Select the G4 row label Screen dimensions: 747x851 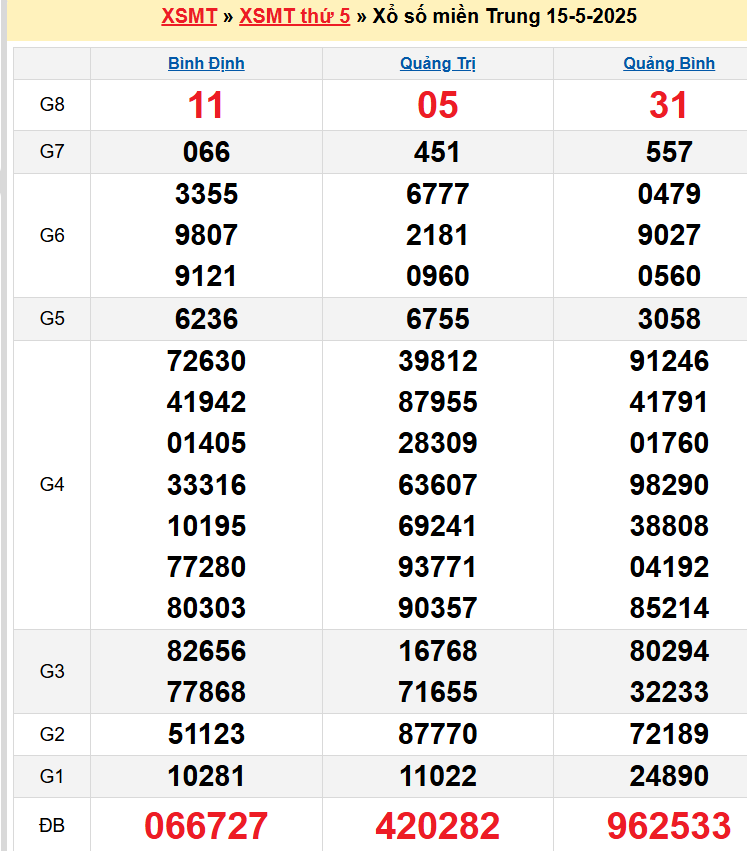tap(52, 485)
